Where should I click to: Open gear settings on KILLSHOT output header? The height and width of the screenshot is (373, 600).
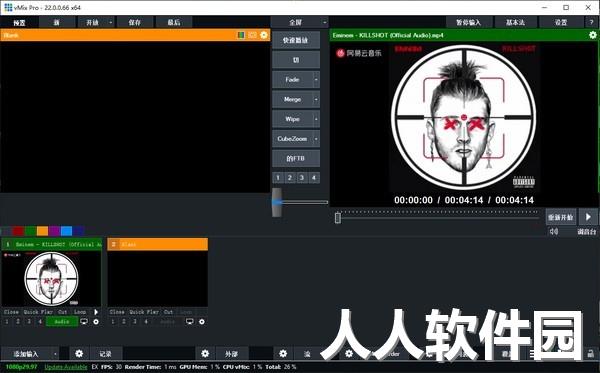pyautogui.click(x=593, y=35)
